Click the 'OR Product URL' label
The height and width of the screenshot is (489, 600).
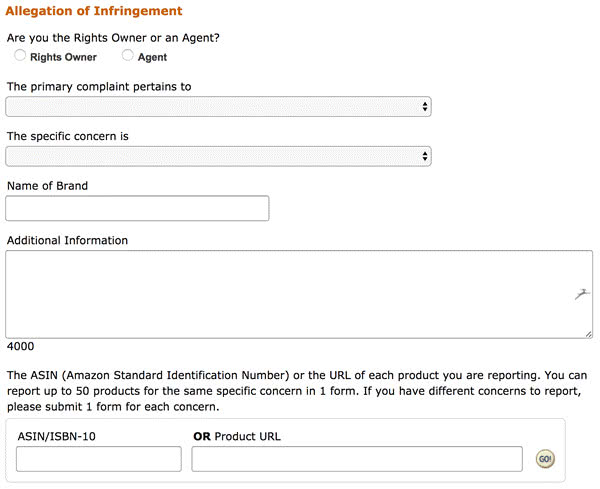click(238, 435)
